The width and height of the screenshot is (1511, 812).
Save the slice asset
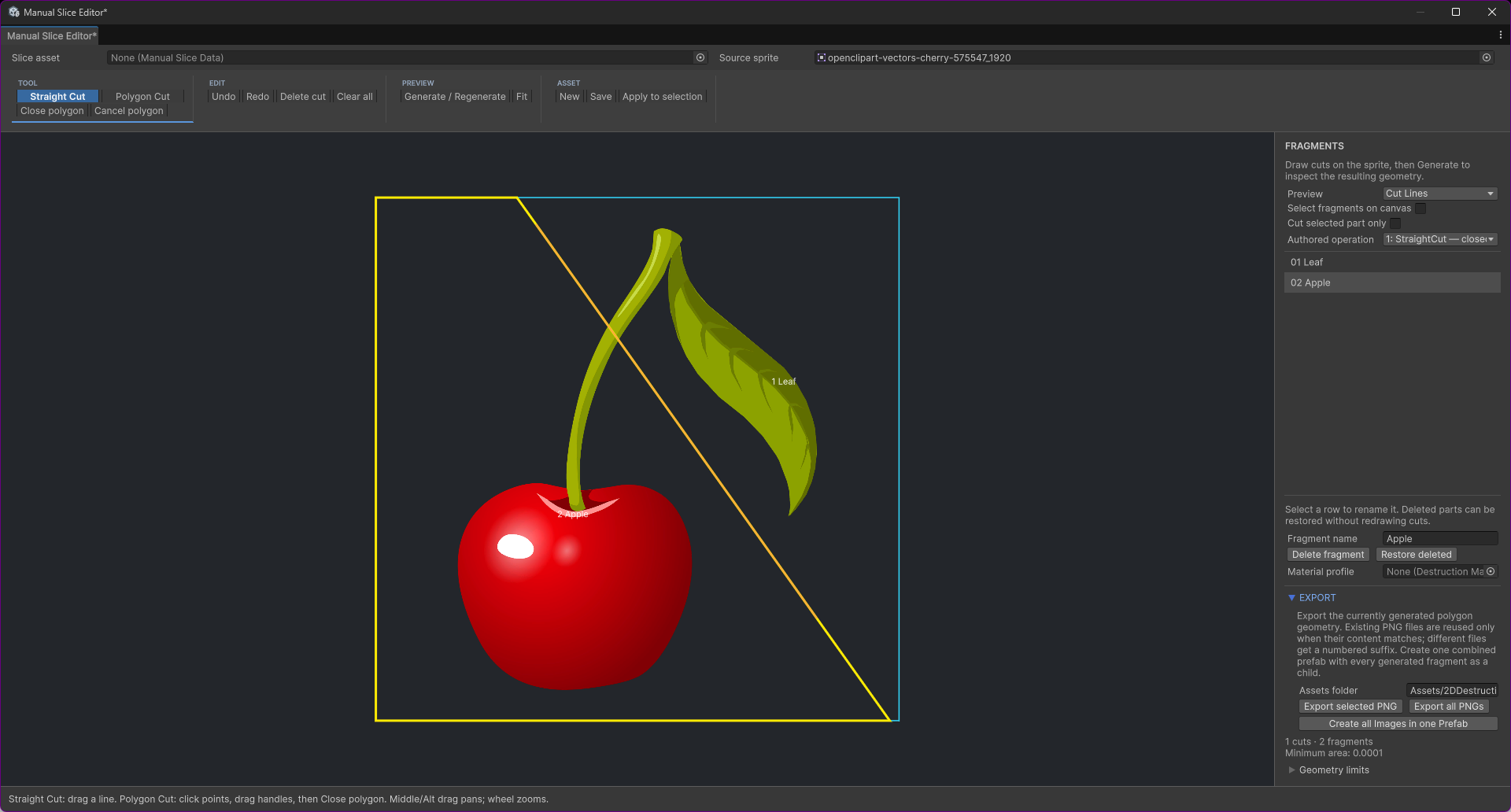pos(601,97)
